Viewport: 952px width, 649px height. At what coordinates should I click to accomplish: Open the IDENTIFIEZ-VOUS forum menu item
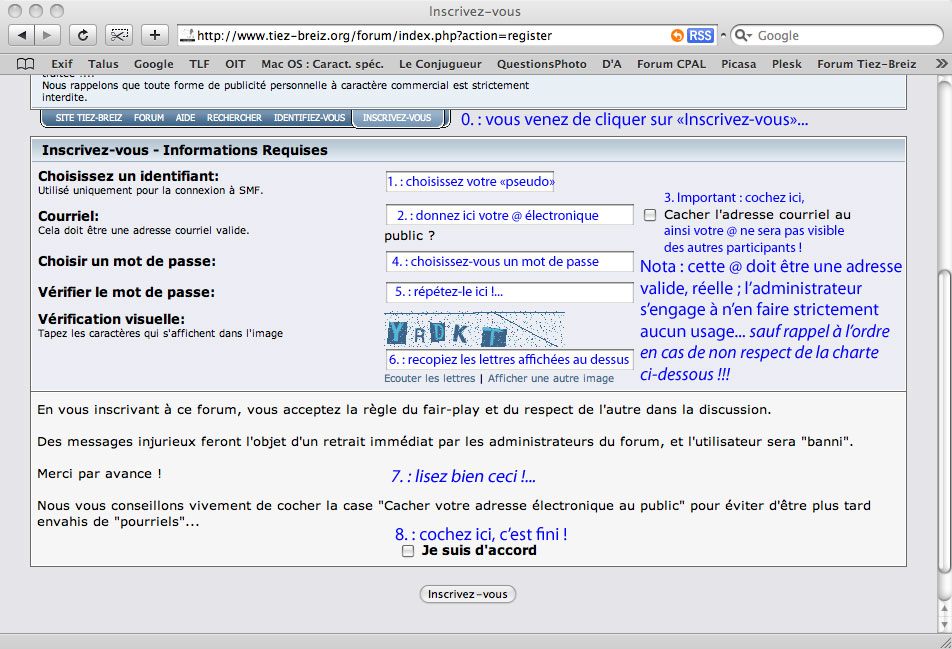(x=309, y=118)
